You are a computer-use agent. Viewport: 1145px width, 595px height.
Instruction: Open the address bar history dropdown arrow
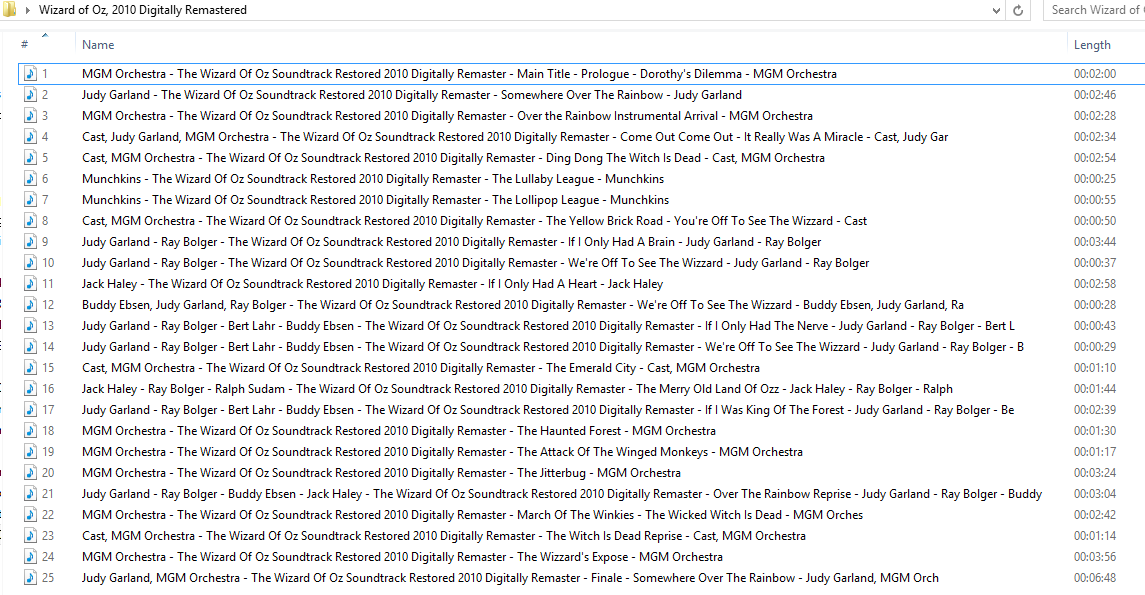995,10
